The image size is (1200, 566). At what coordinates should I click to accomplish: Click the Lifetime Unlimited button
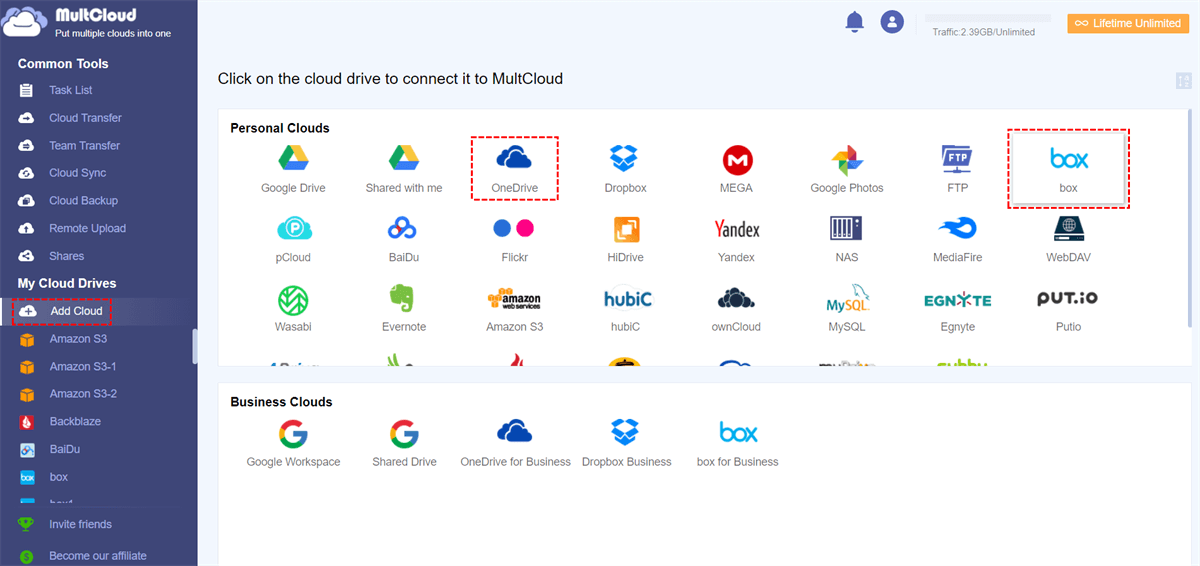[x=1128, y=23]
